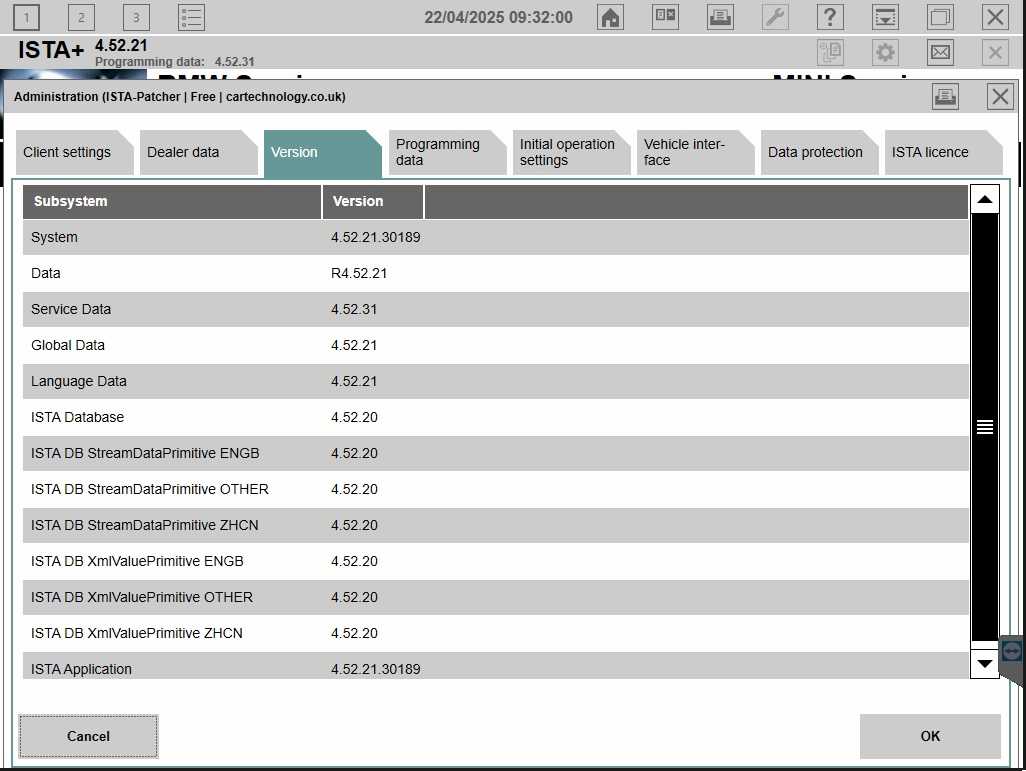Select ISTA DB StreamDataPrimitive ENGB row

pyautogui.click(x=495, y=454)
